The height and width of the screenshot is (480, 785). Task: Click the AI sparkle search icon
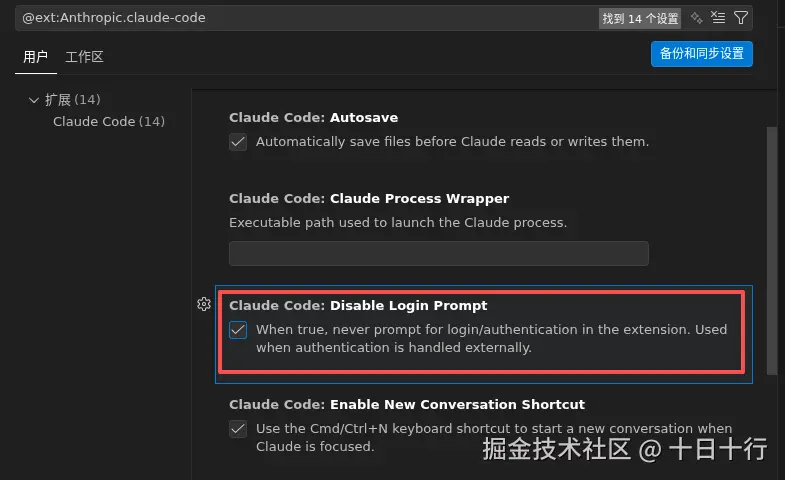(697, 18)
